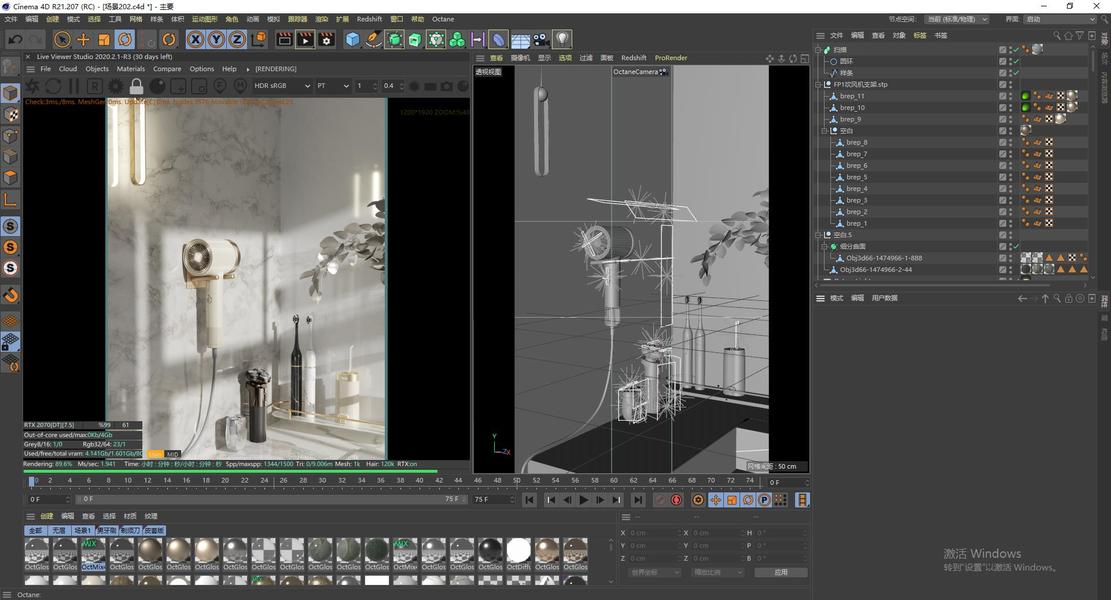Screen dimensions: 1111x600
Task: Open the HDR sRGB dropdown
Action: [x=280, y=86]
